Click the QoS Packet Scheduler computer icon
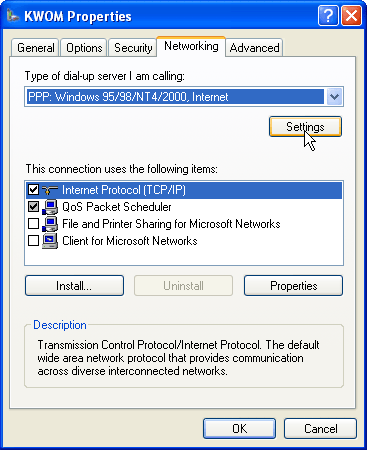The width and height of the screenshot is (367, 450). click(x=50, y=207)
